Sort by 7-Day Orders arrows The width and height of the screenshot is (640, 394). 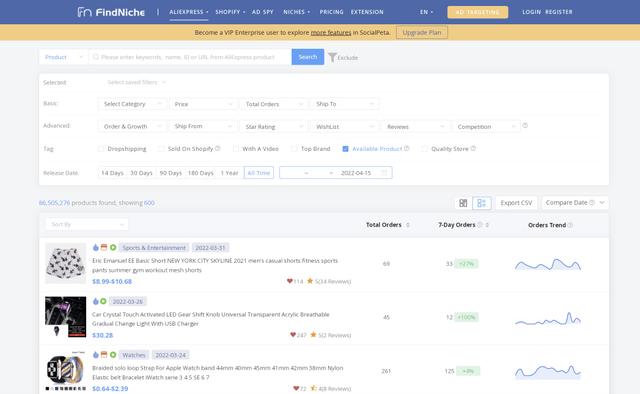pos(487,225)
